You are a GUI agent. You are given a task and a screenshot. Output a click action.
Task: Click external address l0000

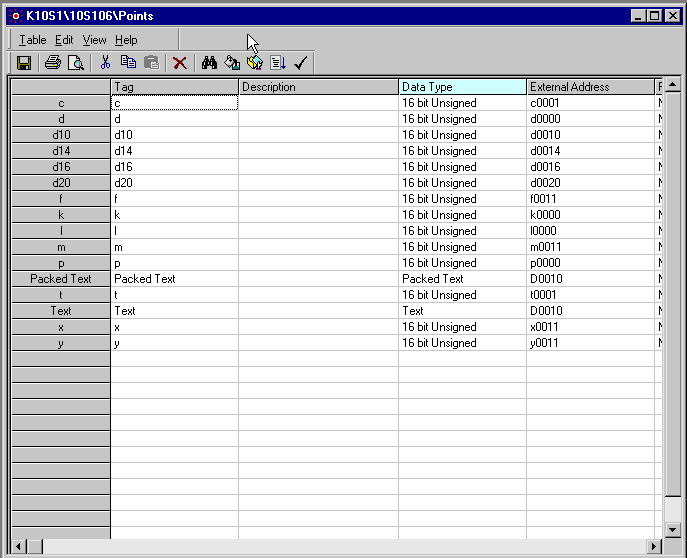(x=591, y=231)
